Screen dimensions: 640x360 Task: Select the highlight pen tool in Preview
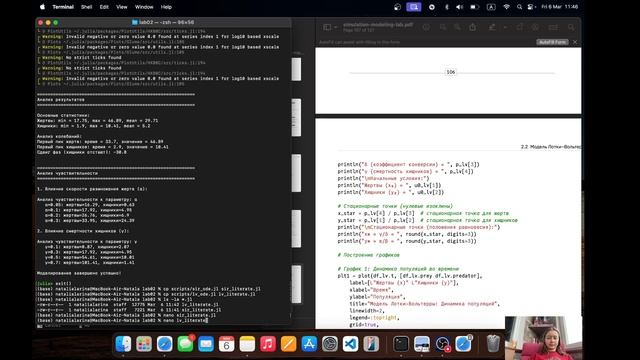click(492, 27)
